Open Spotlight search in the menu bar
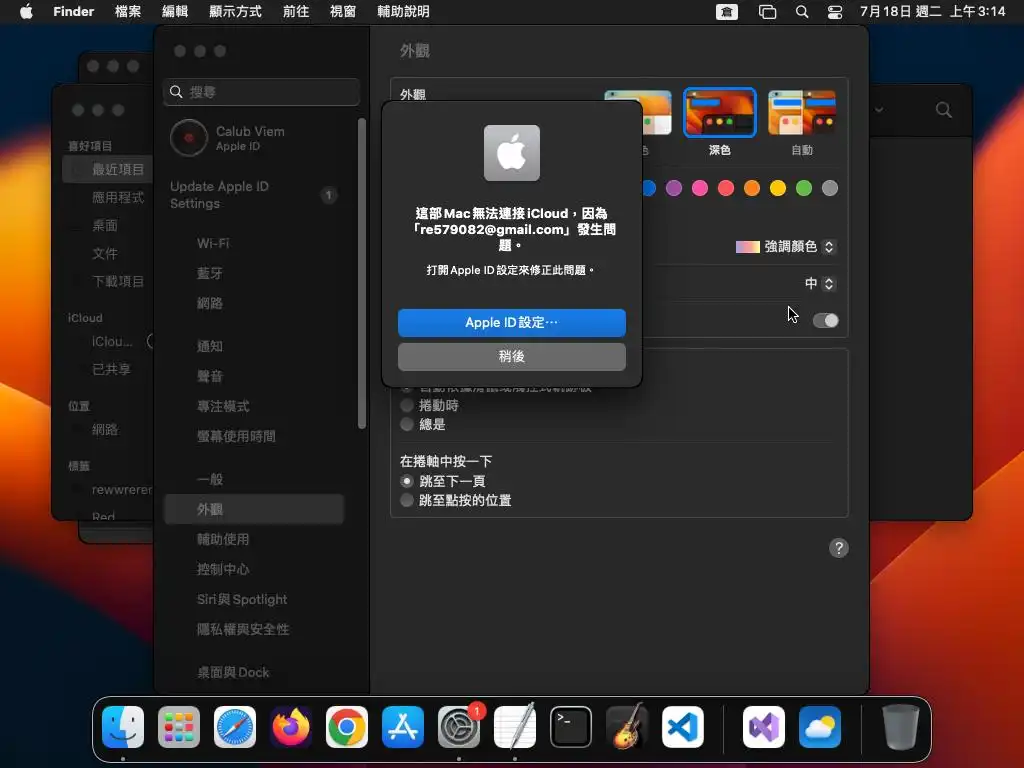Image resolution: width=1024 pixels, height=768 pixels. (802, 12)
